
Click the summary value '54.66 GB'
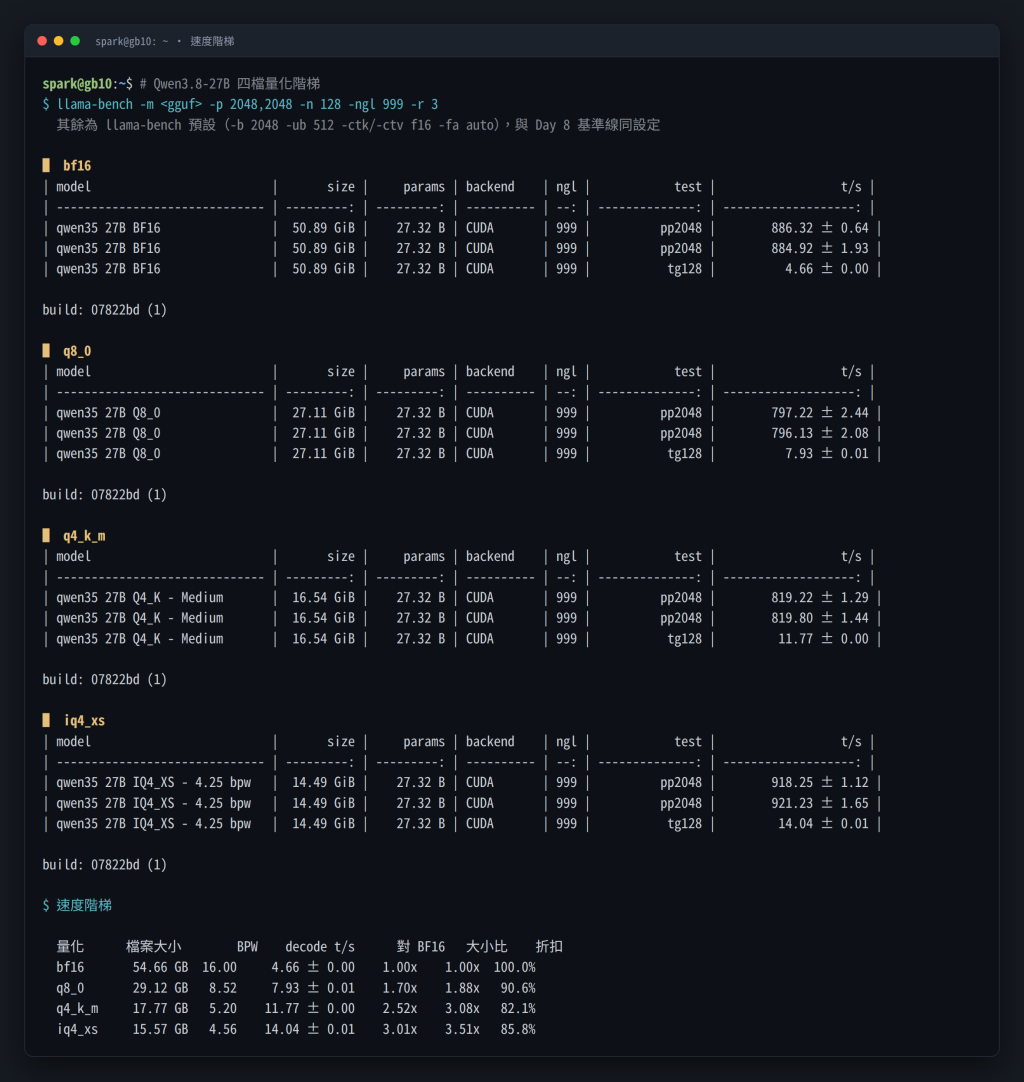(160, 967)
